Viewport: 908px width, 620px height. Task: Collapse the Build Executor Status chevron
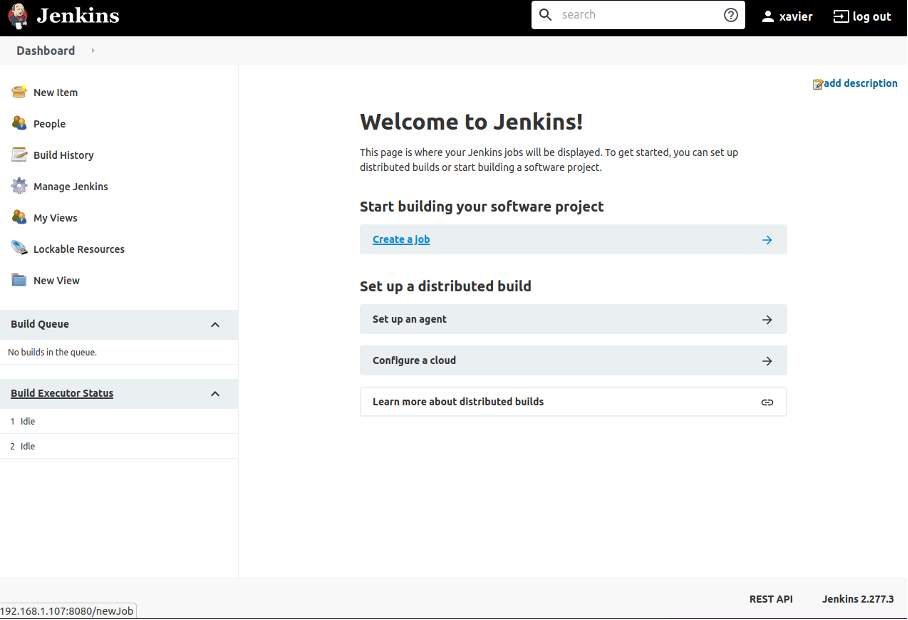pyautogui.click(x=215, y=394)
